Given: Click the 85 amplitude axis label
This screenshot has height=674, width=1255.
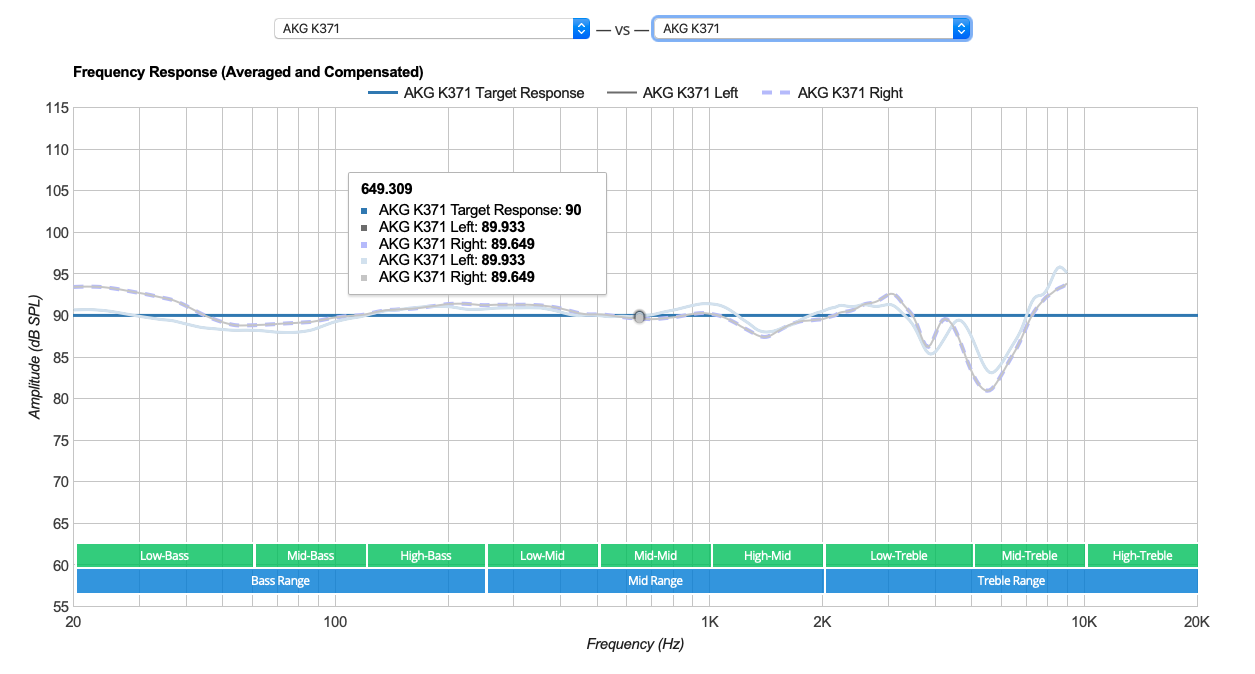Looking at the screenshot, I should [x=59, y=357].
